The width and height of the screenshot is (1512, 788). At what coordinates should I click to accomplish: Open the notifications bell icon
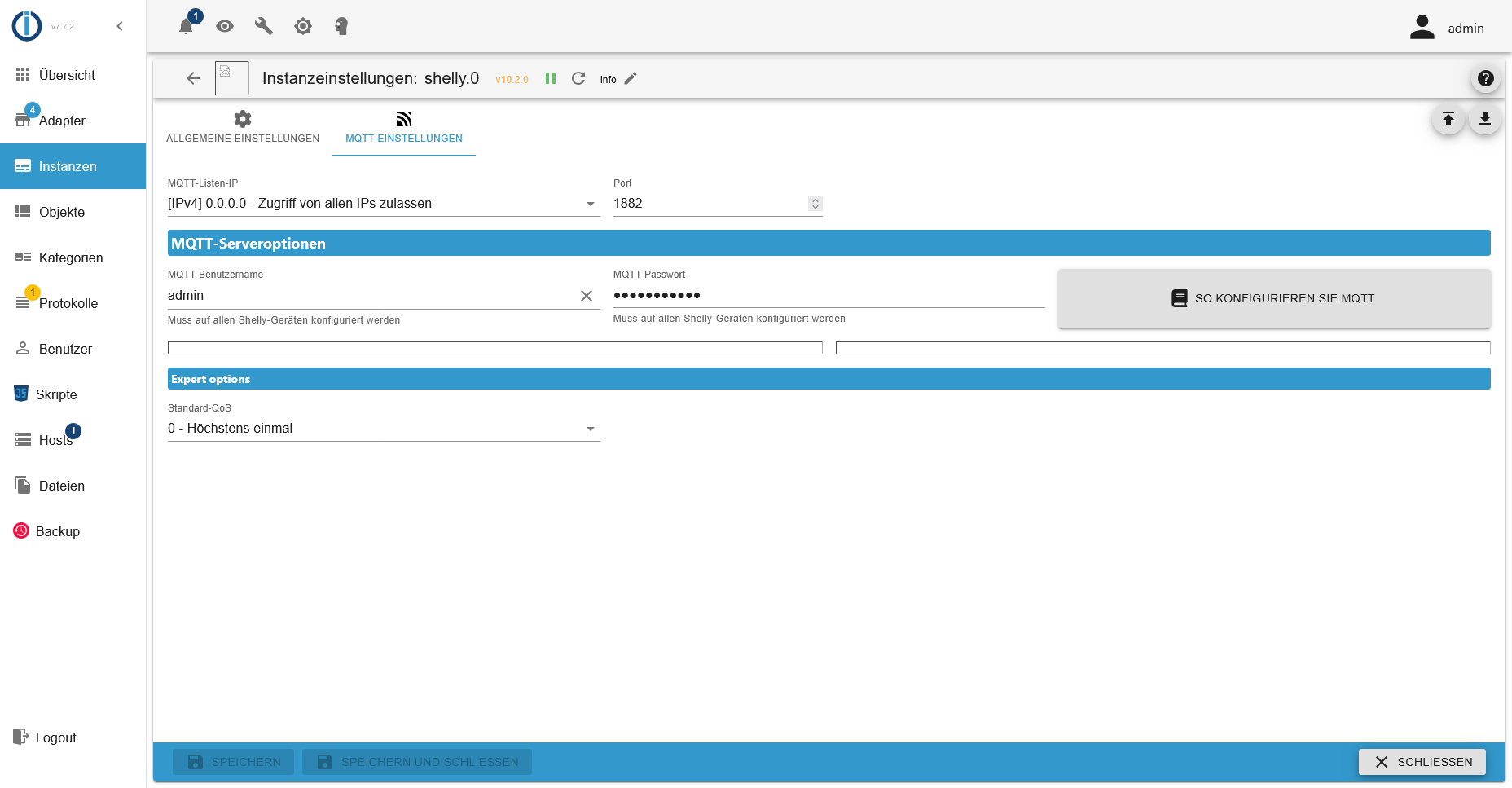pyautogui.click(x=187, y=26)
